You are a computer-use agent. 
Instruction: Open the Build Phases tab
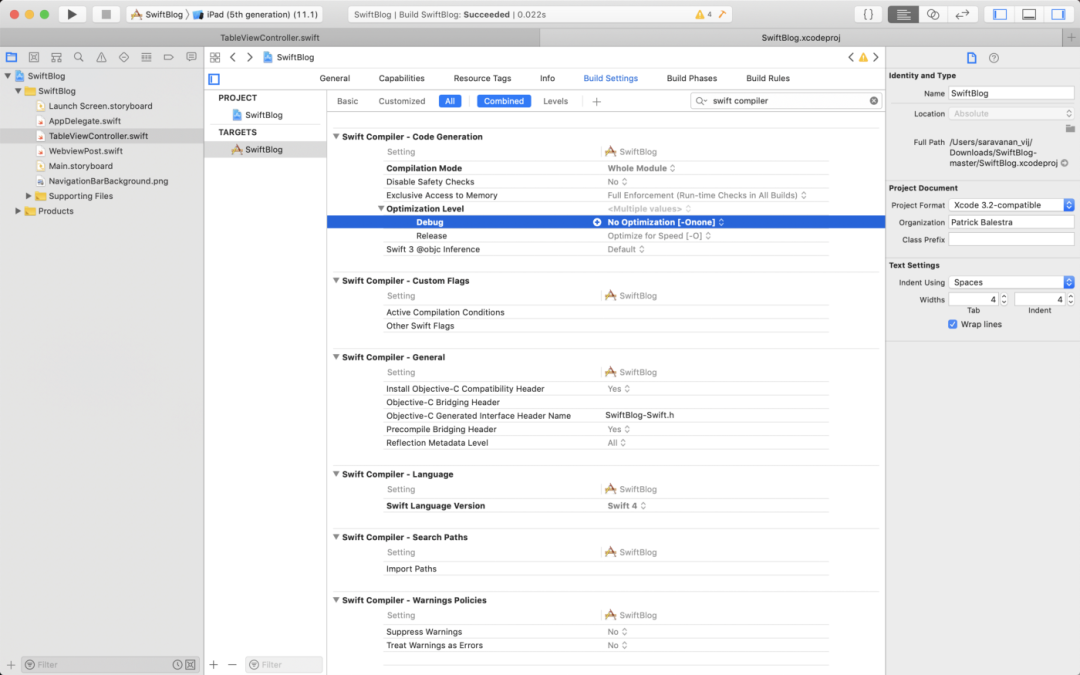(692, 79)
